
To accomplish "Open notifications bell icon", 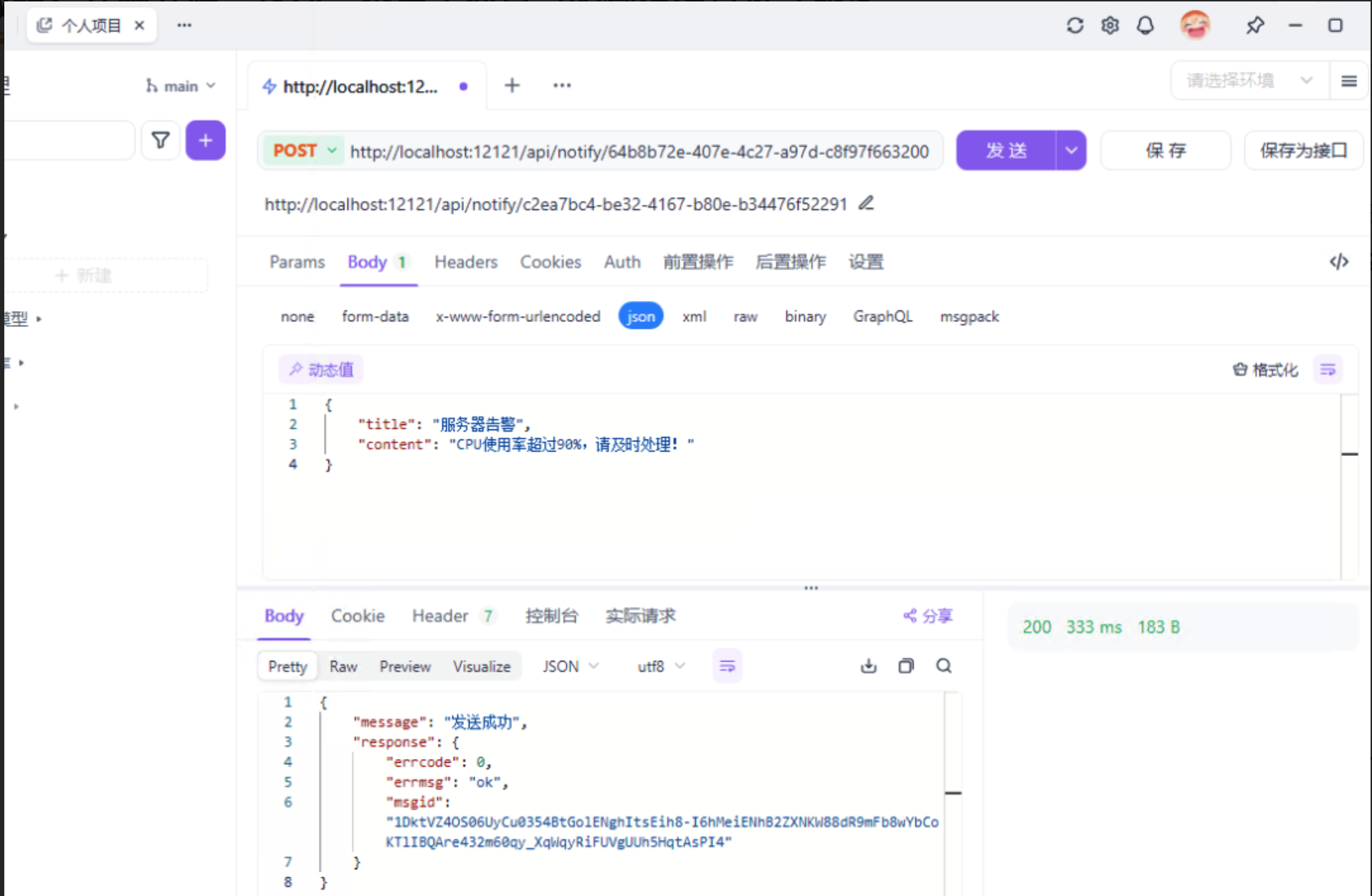I will tap(1145, 26).
